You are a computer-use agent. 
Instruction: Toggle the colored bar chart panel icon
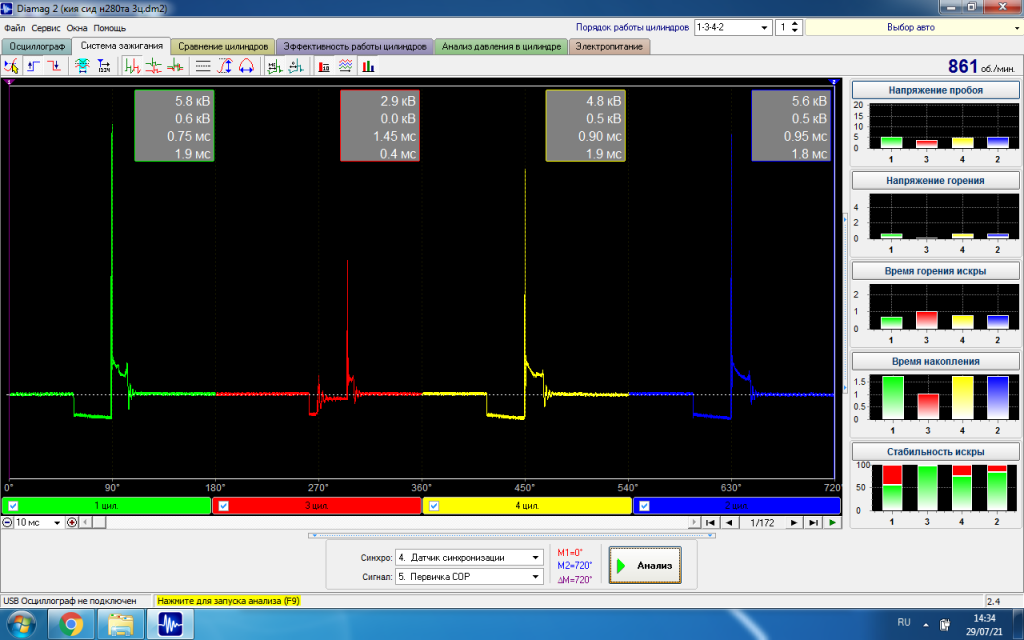(x=368, y=66)
